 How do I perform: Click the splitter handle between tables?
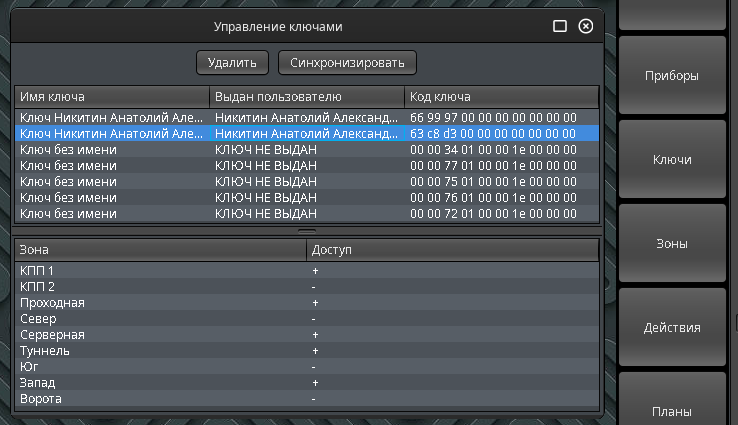coord(307,230)
